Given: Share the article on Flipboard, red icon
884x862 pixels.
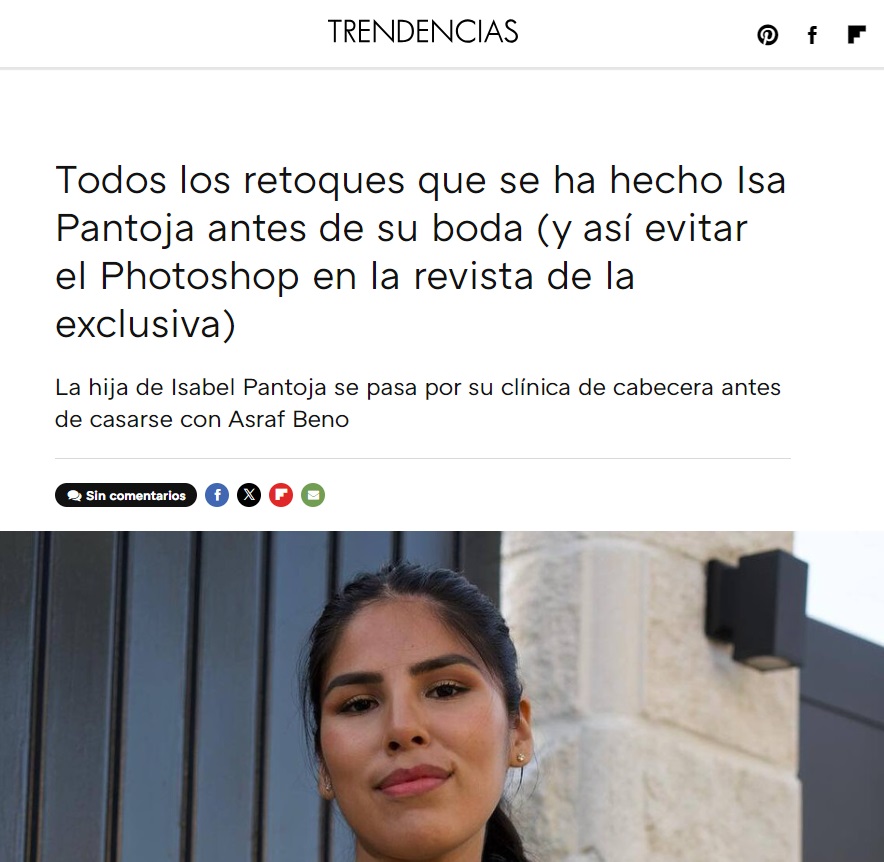Looking at the screenshot, I should (x=281, y=495).
